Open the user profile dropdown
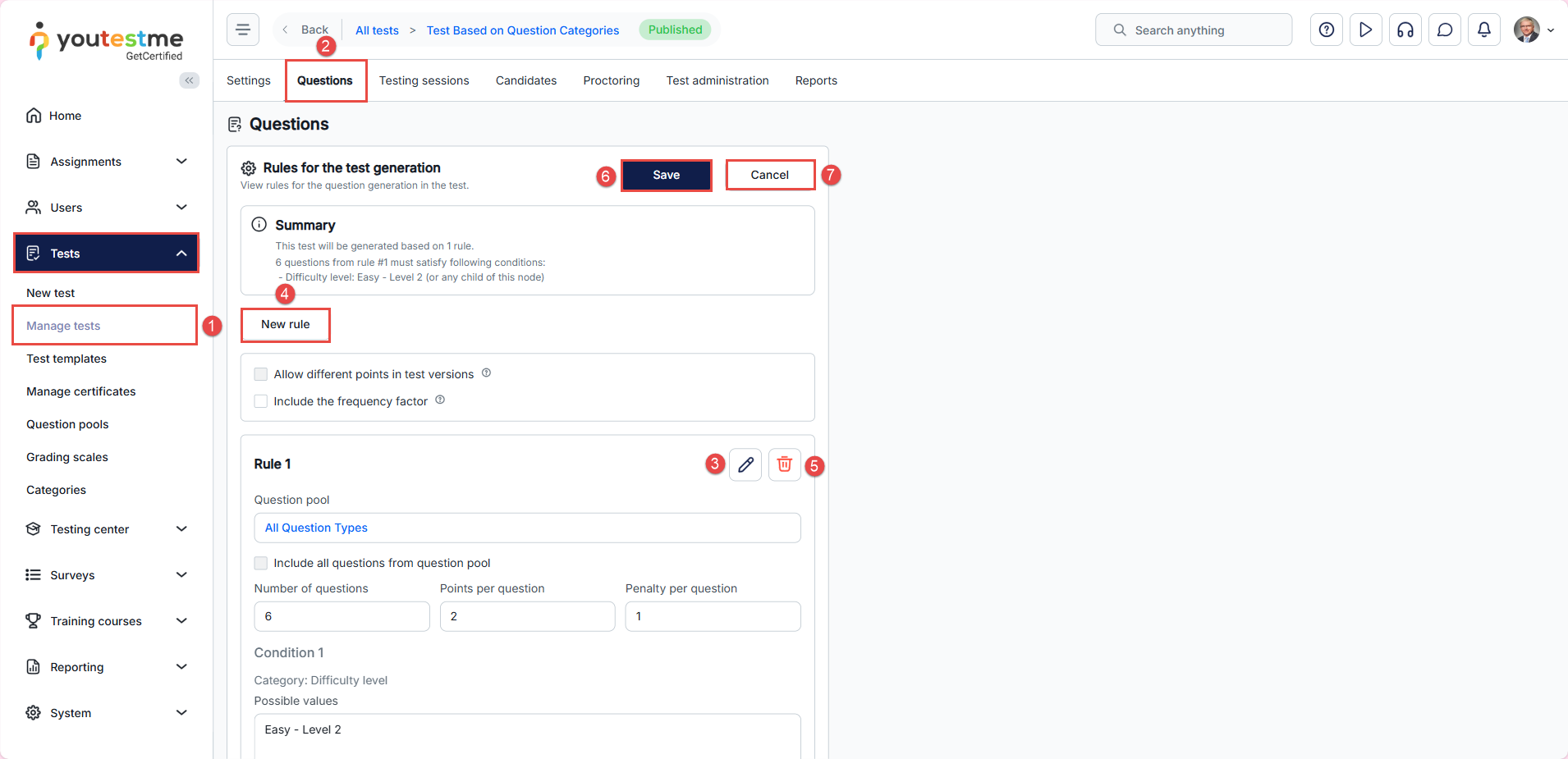The width and height of the screenshot is (1568, 759). click(1534, 30)
